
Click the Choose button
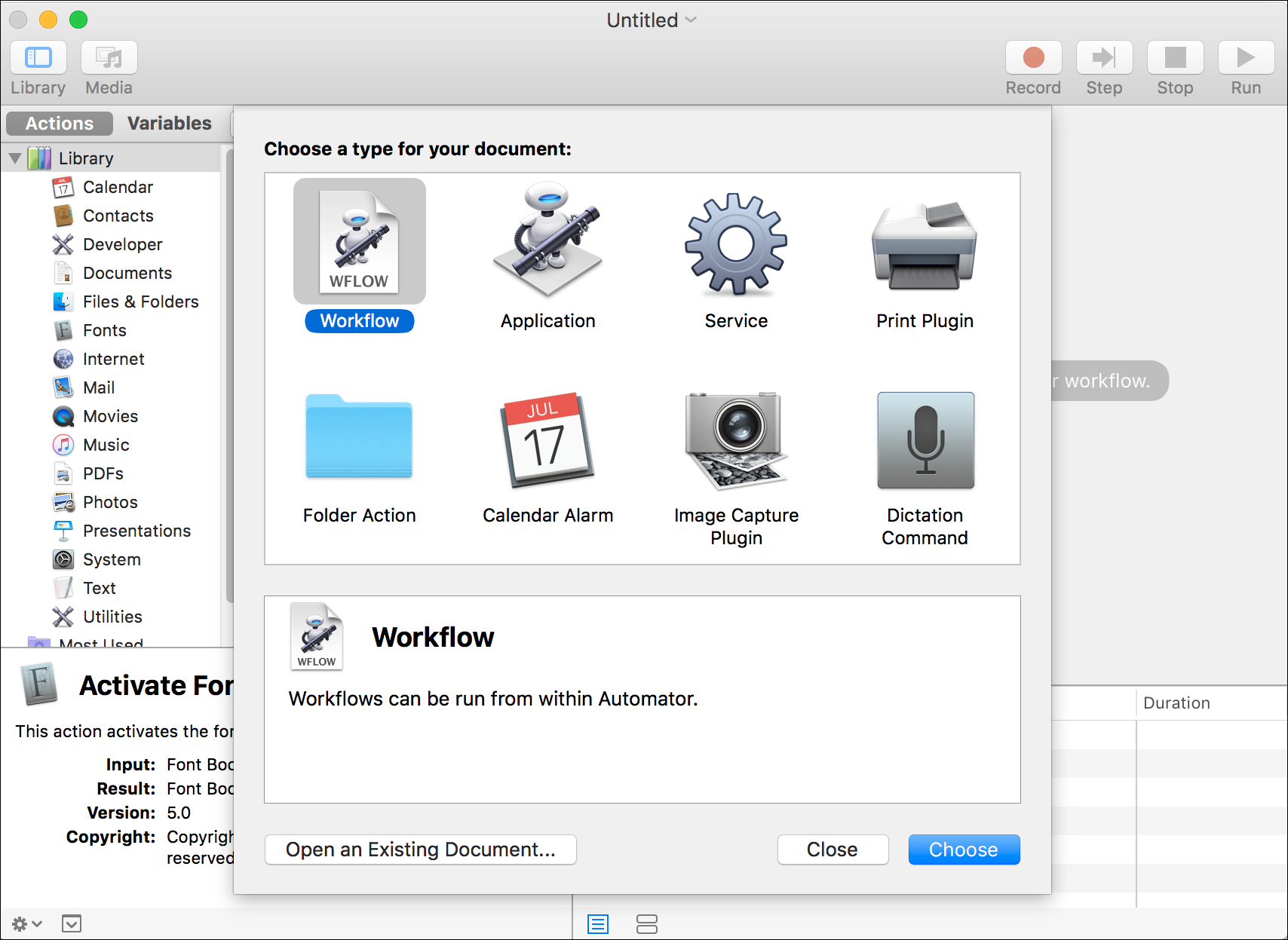(x=964, y=850)
